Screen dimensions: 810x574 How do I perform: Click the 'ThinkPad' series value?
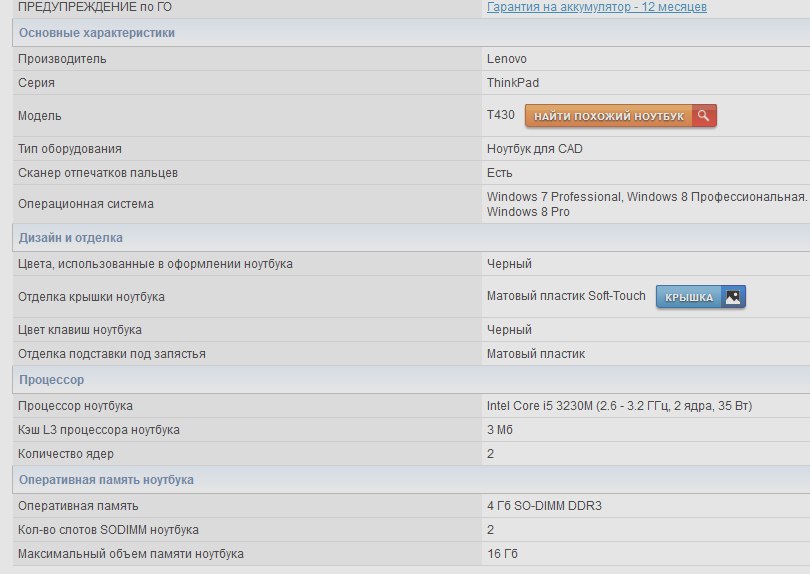click(x=512, y=83)
